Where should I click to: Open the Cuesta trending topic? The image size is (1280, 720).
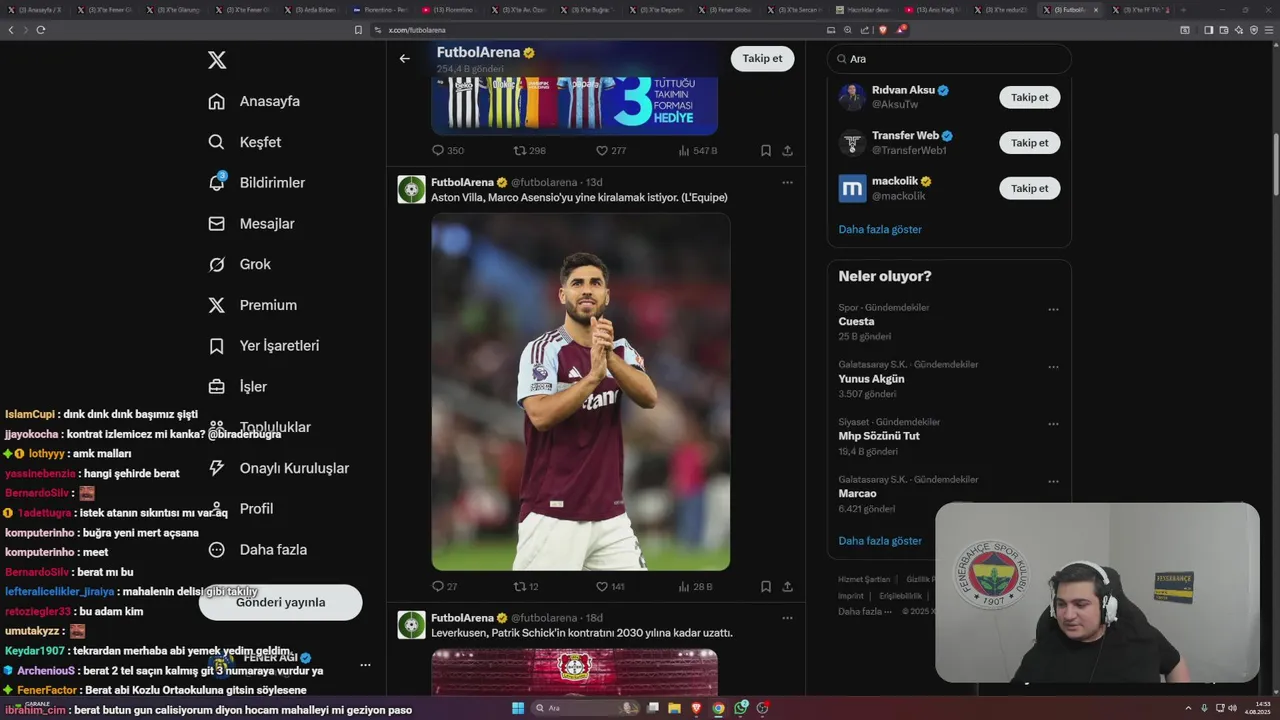tap(856, 322)
